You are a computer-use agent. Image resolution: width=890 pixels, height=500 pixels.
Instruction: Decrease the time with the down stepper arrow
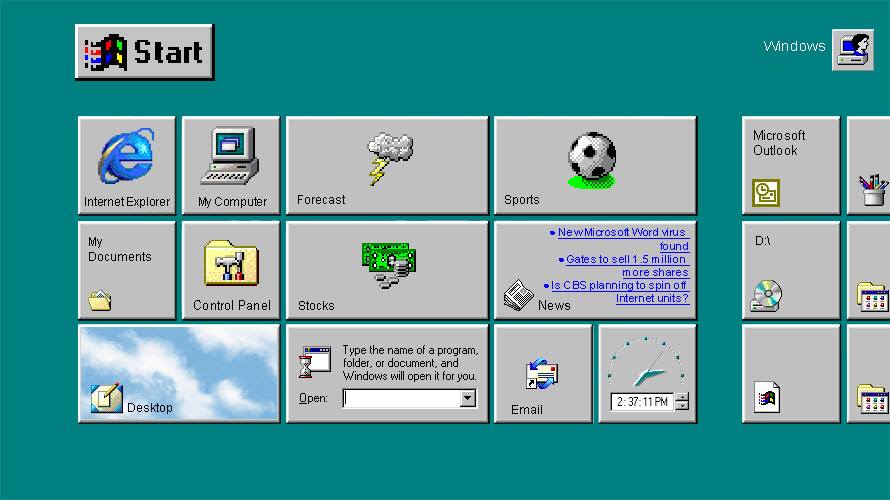click(682, 406)
